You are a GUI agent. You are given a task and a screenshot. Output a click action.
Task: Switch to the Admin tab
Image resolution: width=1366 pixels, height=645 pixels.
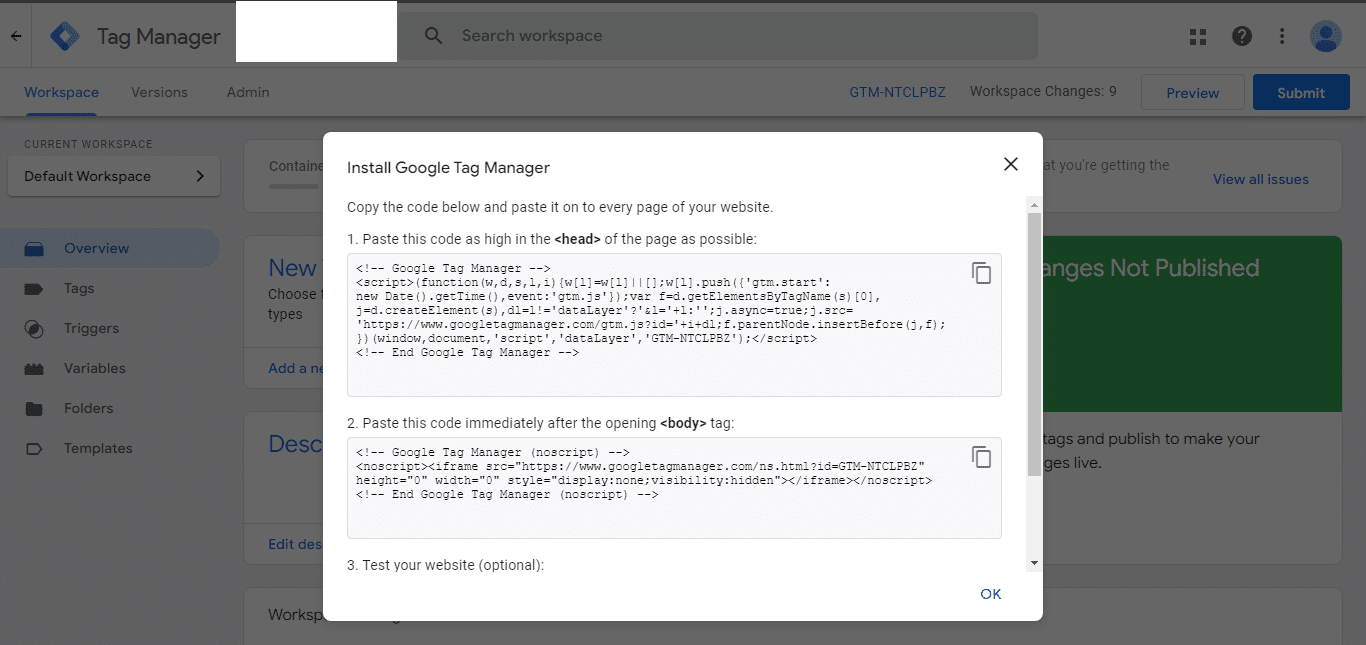[248, 92]
